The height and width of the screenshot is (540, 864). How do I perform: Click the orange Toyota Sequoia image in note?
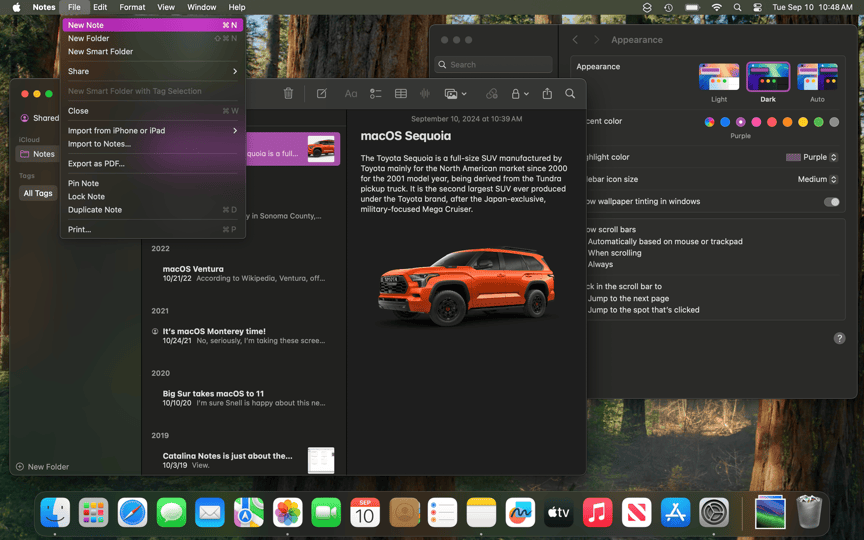click(466, 287)
